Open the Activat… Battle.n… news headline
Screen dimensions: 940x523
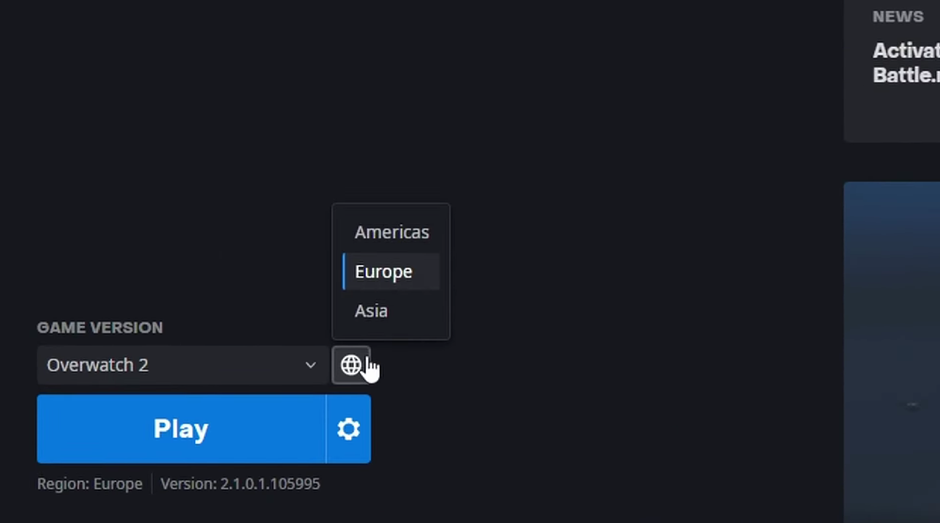pyautogui.click(x=906, y=62)
